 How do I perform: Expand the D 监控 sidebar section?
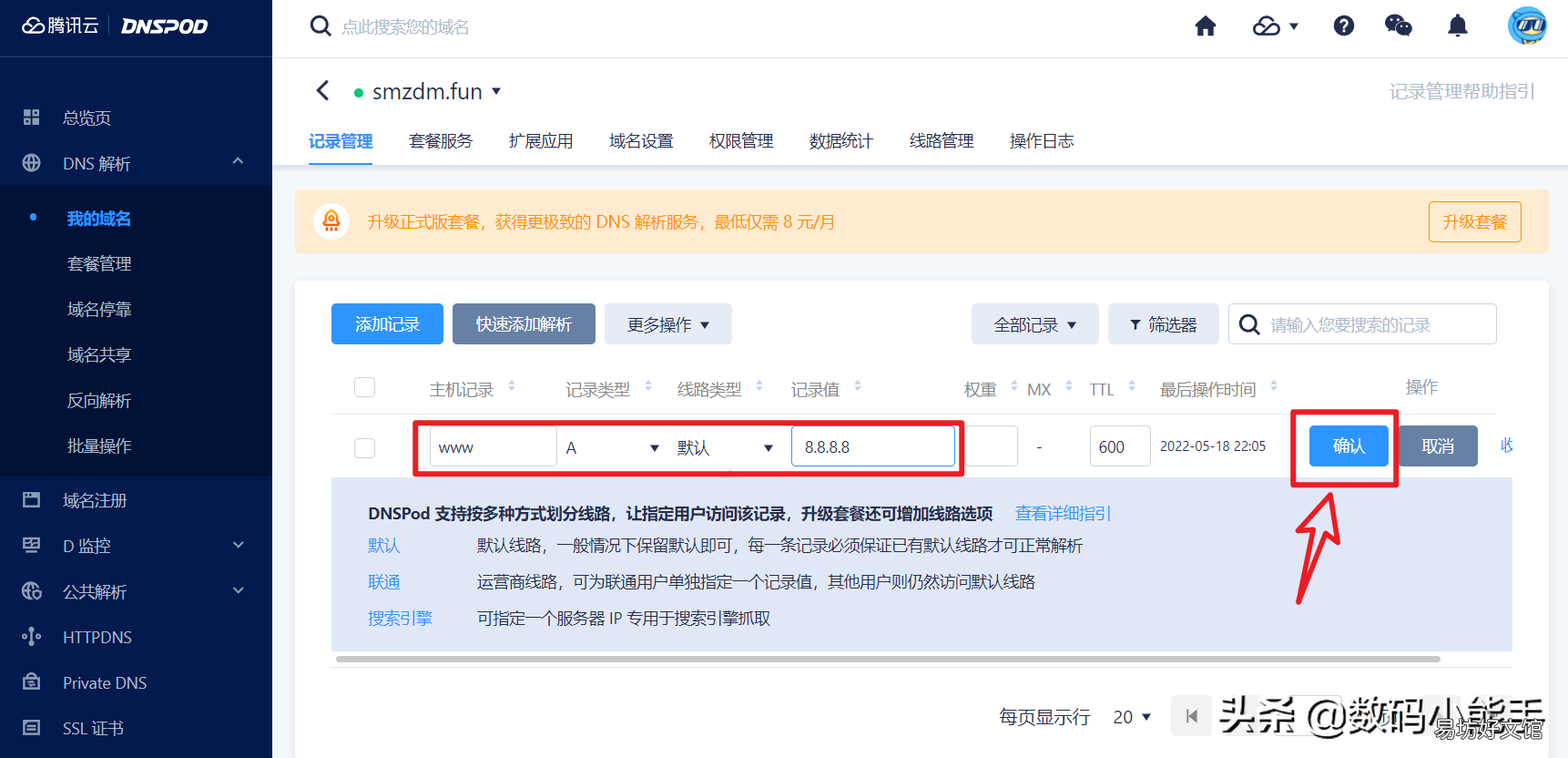tap(239, 545)
